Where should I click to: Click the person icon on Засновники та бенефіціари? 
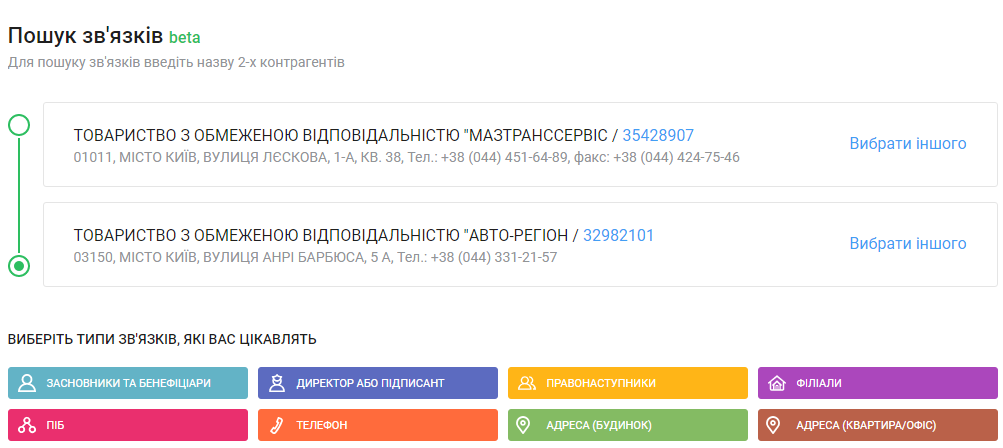coord(27,383)
